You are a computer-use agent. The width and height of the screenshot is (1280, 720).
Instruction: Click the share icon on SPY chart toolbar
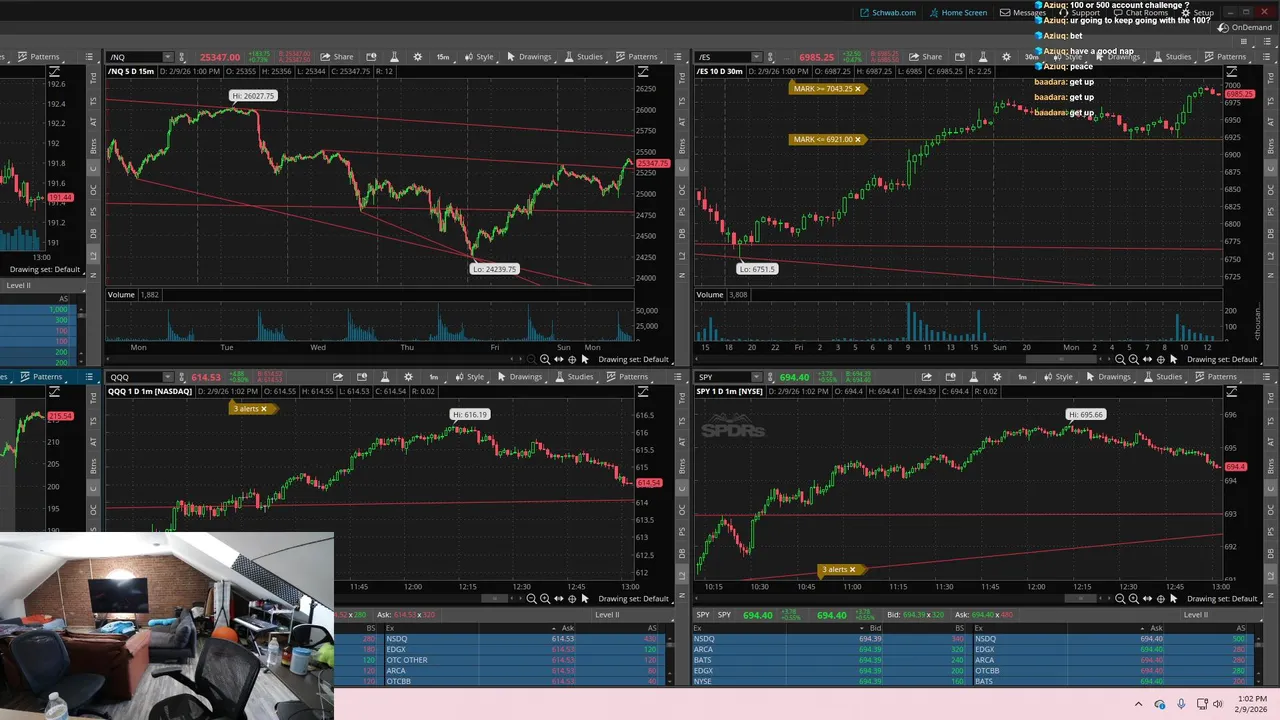pos(927,377)
